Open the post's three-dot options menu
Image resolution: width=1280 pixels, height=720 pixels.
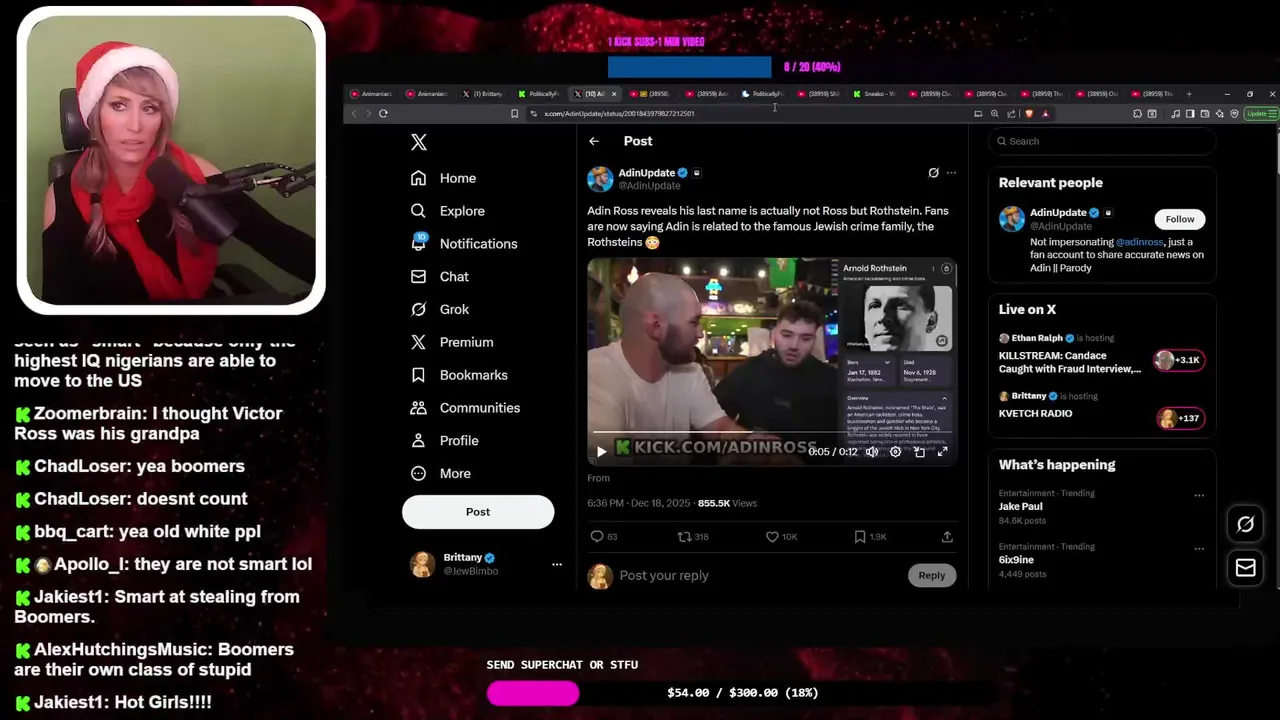(x=951, y=173)
